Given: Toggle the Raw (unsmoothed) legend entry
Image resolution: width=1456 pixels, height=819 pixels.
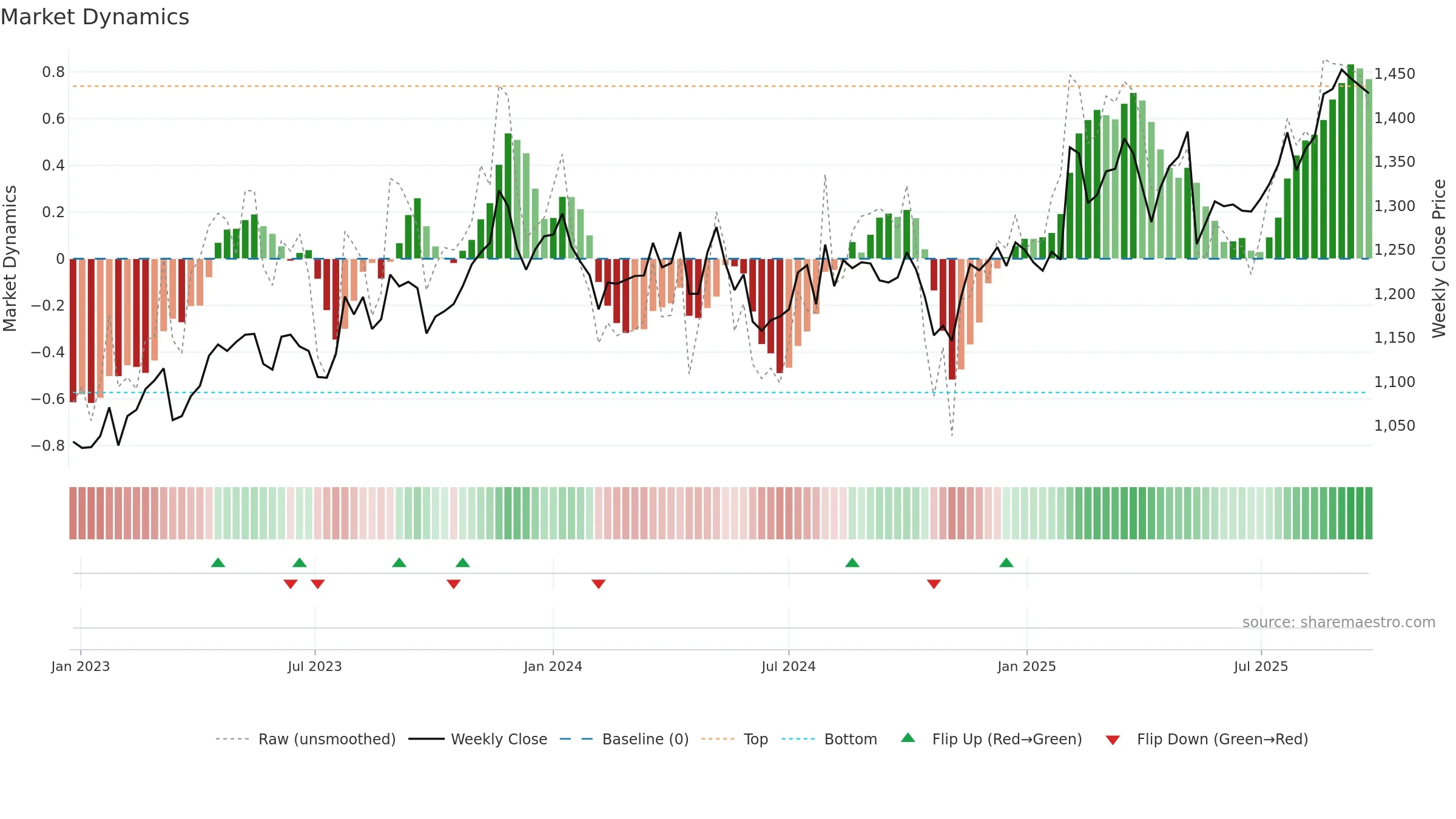Looking at the screenshot, I should point(306,739).
